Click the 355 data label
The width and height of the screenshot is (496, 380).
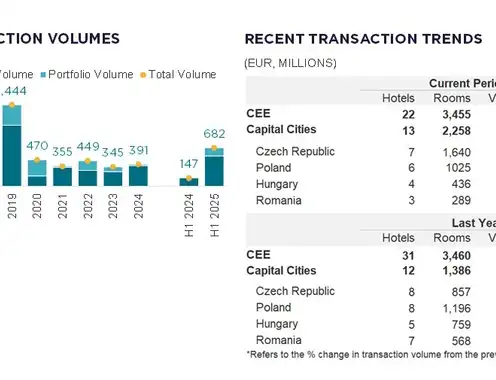(x=62, y=152)
